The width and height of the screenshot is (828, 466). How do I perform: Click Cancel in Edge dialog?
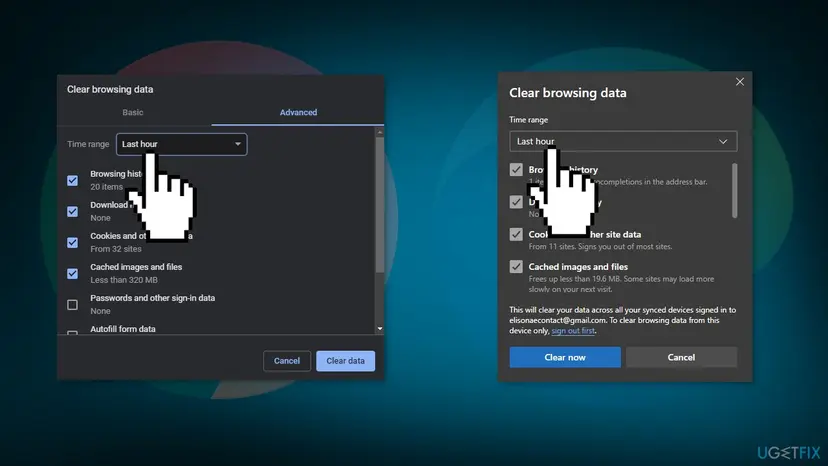coord(681,357)
